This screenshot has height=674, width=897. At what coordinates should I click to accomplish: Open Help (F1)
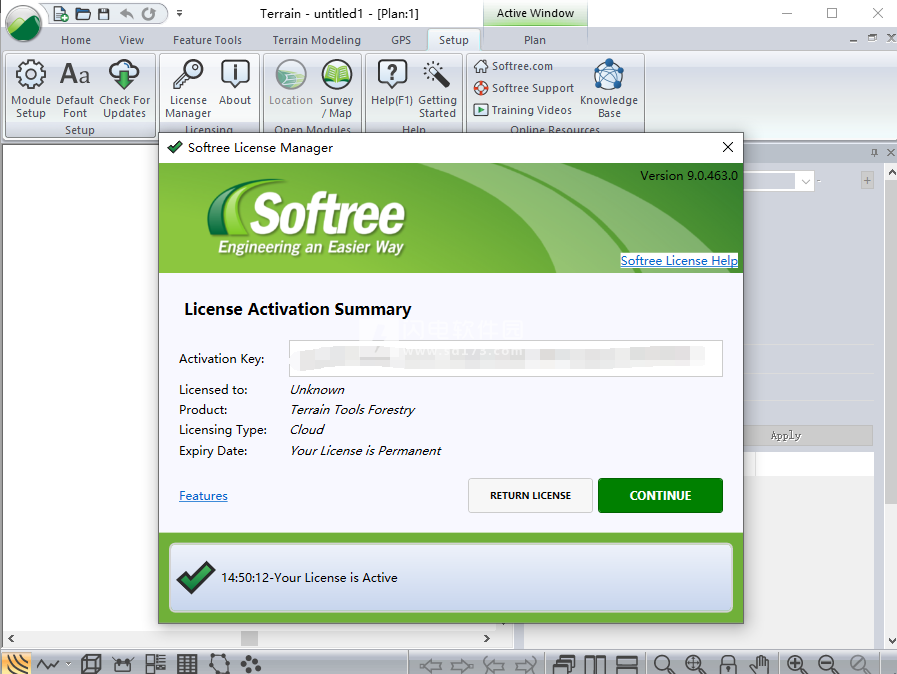click(392, 83)
